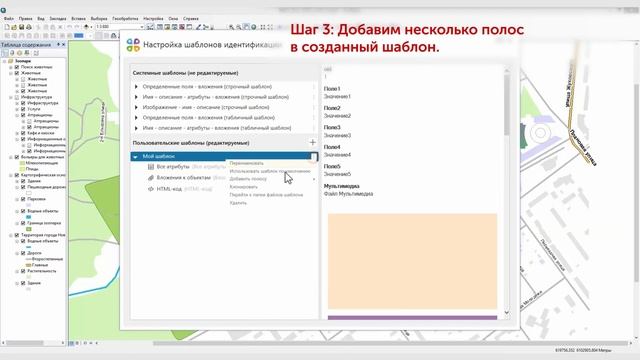The width and height of the screenshot is (640, 360).
Task: Expand last system template, табличный with name-description
Action: tap(136, 128)
